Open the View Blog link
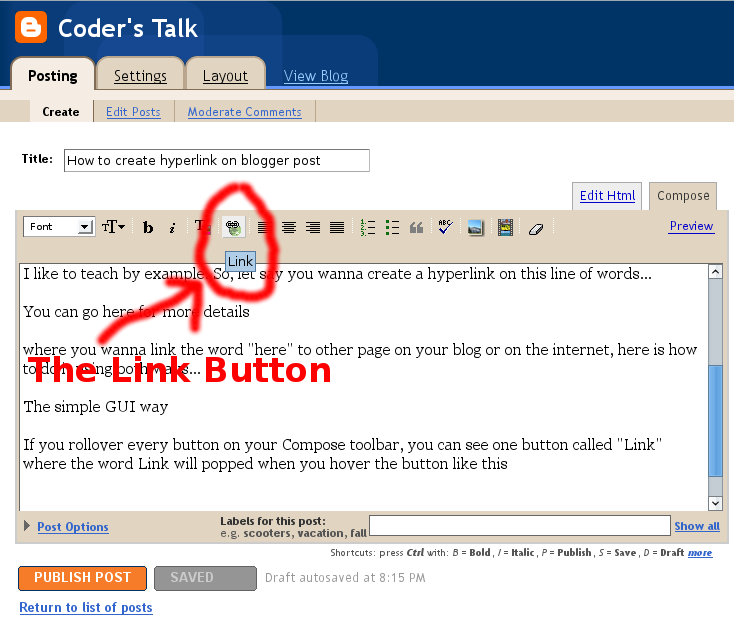Screen dimensions: 734x623 click(316, 75)
